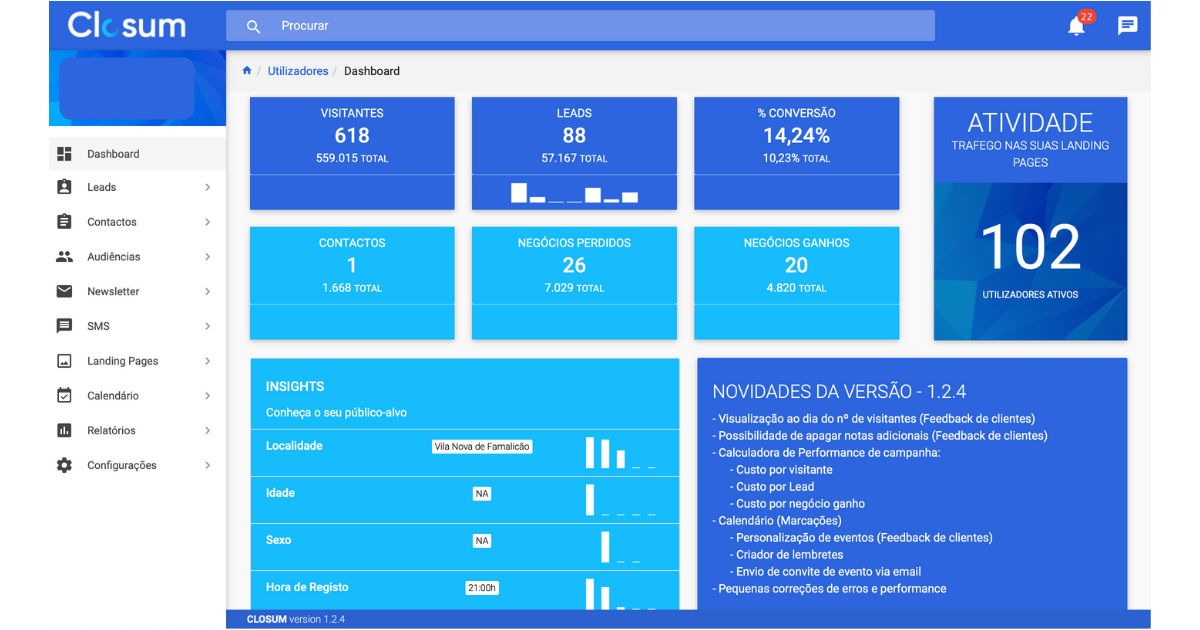
Task: Open the Relatórios menu item
Action: [x=137, y=431]
